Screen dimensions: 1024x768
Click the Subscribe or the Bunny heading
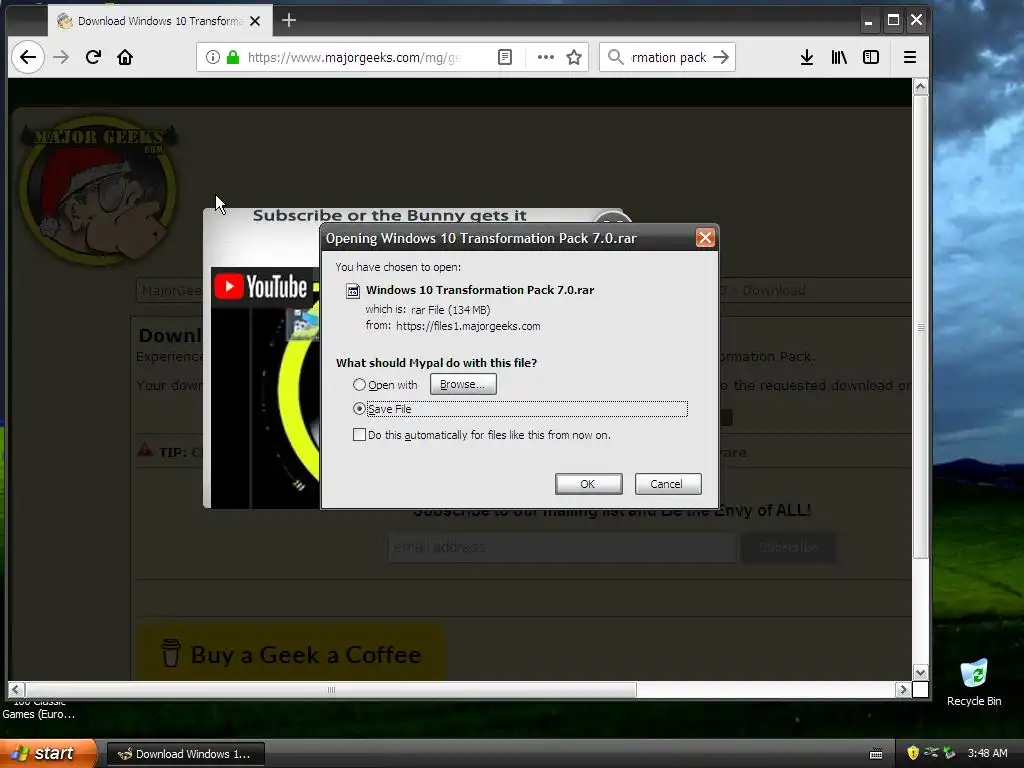click(389, 215)
